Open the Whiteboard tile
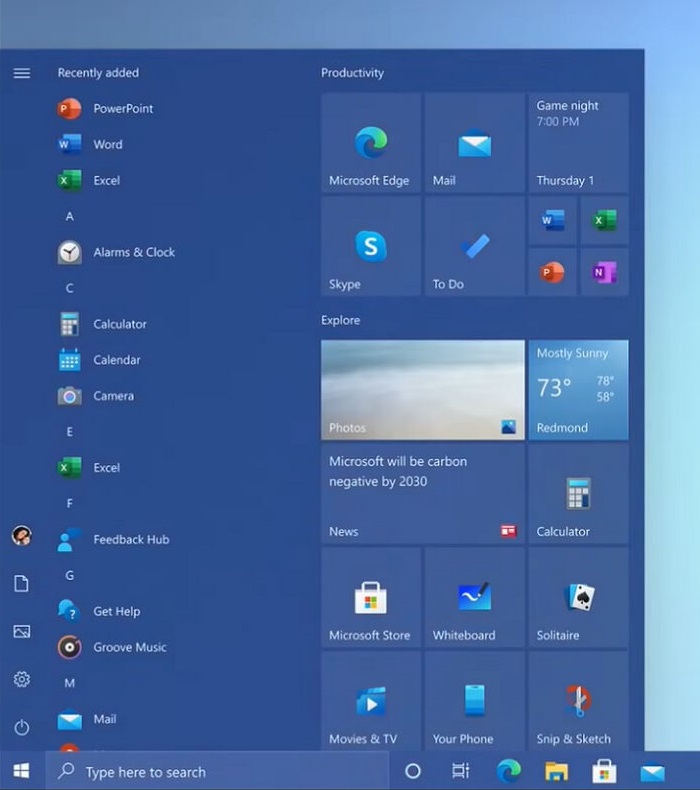Image resolution: width=700 pixels, height=790 pixels. click(x=474, y=597)
